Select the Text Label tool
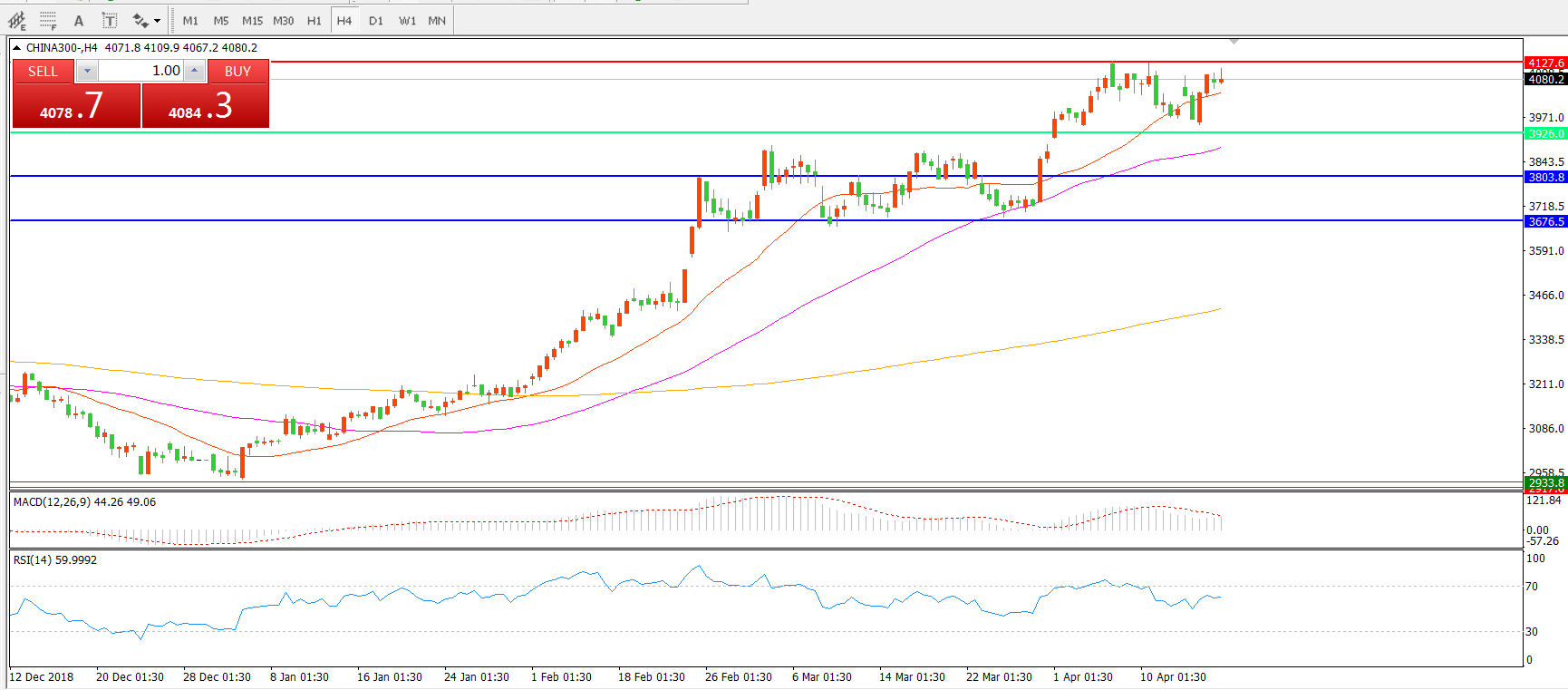 109,20
